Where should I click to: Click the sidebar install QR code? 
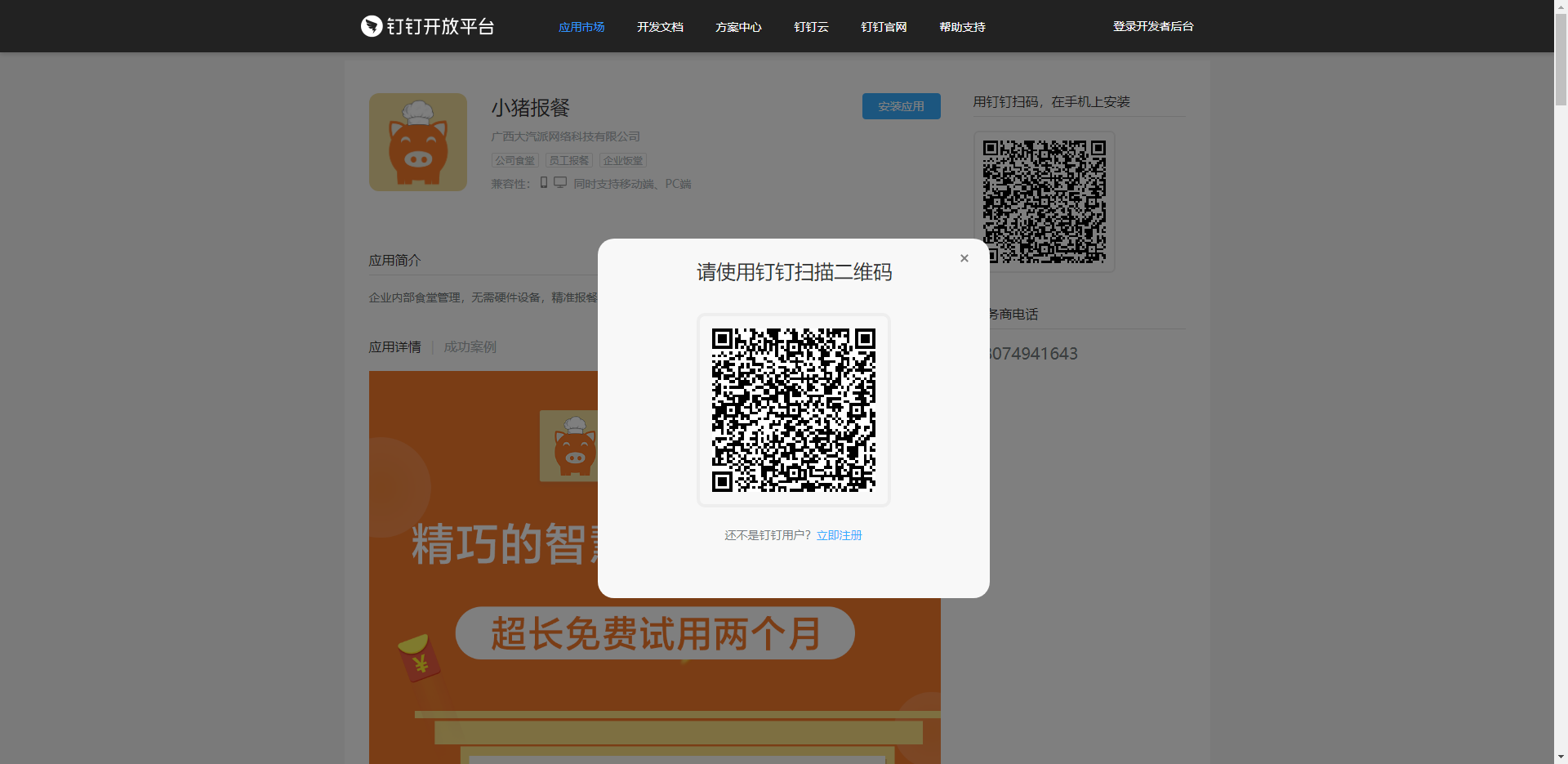pos(1045,202)
